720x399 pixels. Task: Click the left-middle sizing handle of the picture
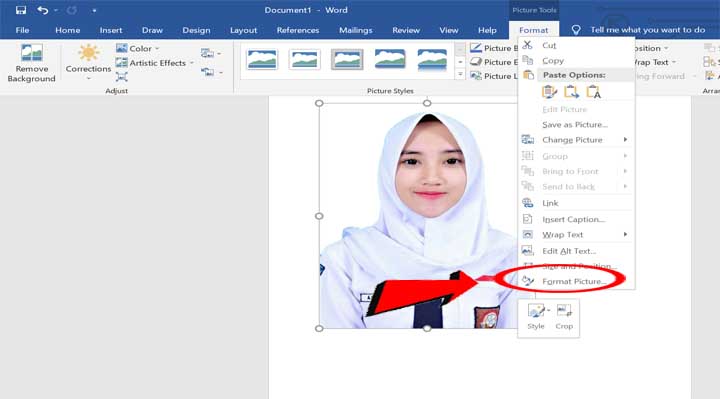(x=319, y=216)
